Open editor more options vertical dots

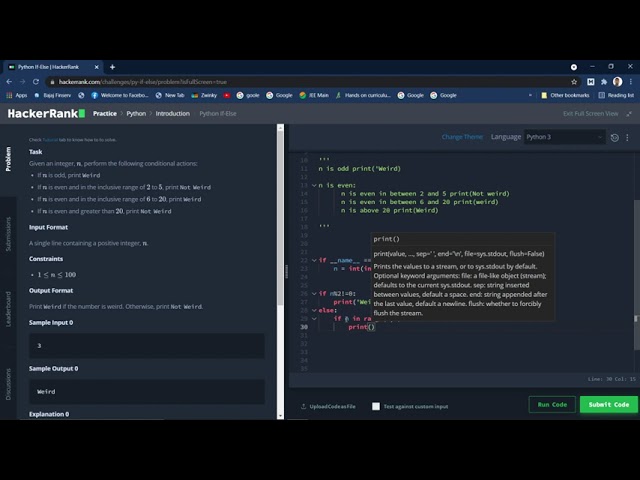pos(627,138)
